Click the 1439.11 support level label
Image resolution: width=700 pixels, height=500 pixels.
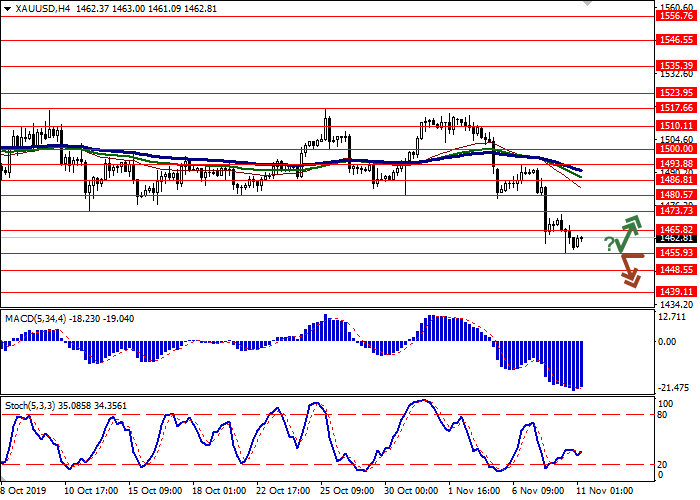[x=676, y=291]
